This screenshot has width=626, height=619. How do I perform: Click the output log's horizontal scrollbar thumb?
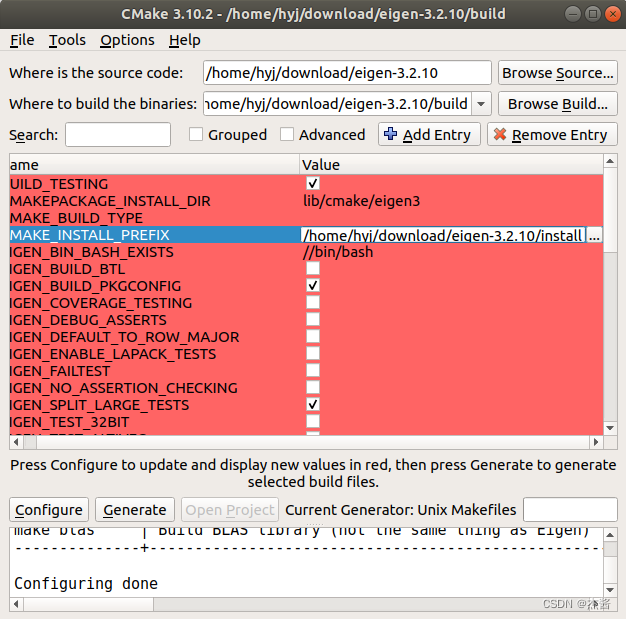coord(89,604)
